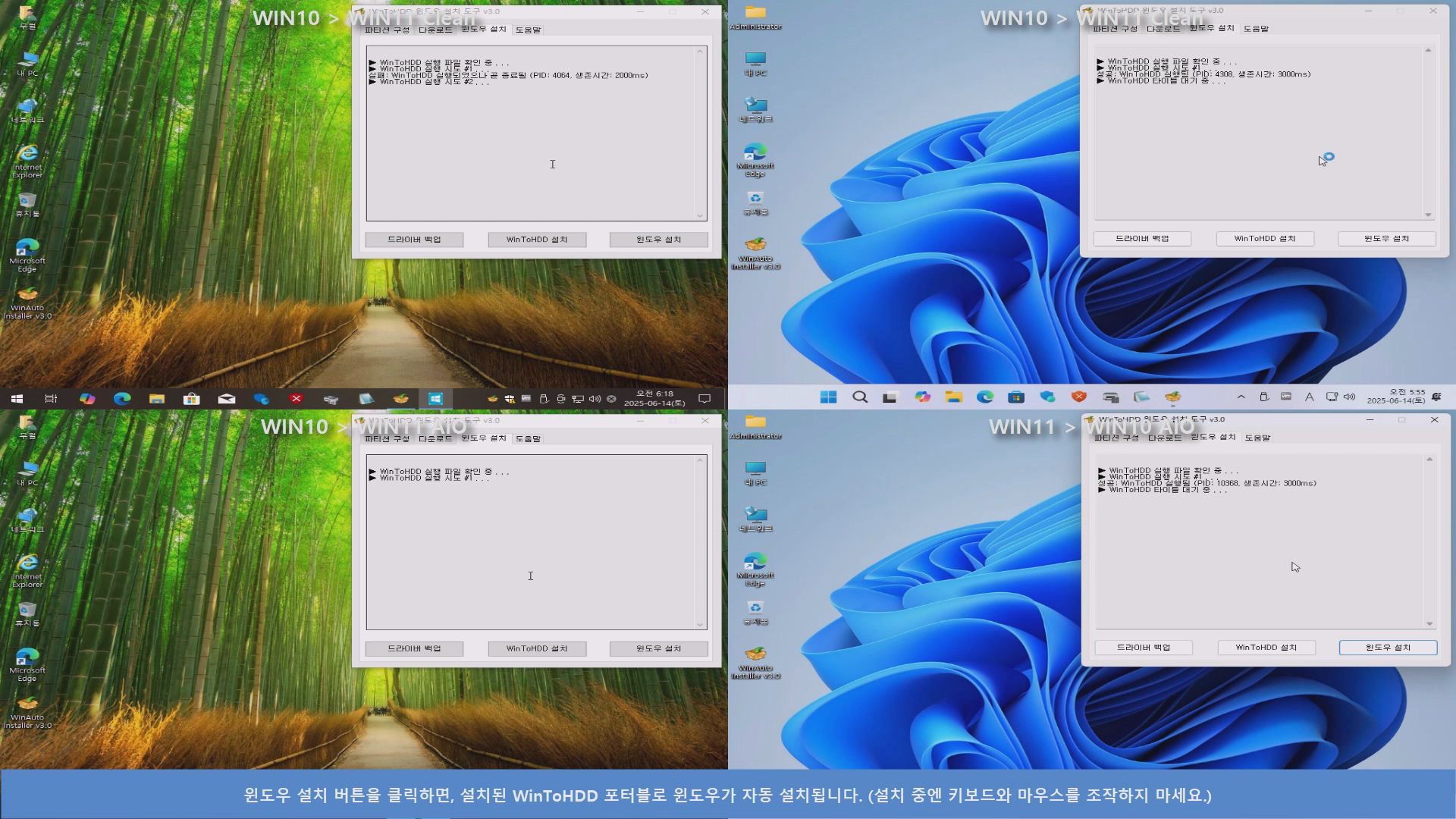Open 도움말 tab in bottom-right window
Viewport: 1456px width, 819px height.
[1257, 438]
